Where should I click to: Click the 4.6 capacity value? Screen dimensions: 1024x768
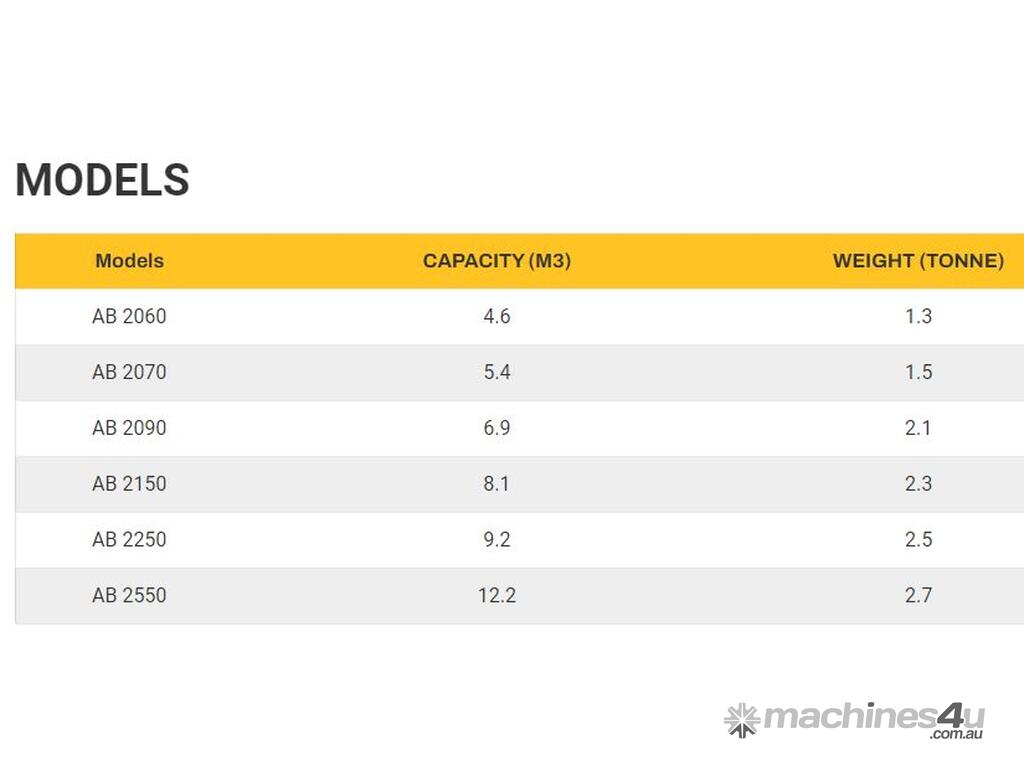click(496, 316)
